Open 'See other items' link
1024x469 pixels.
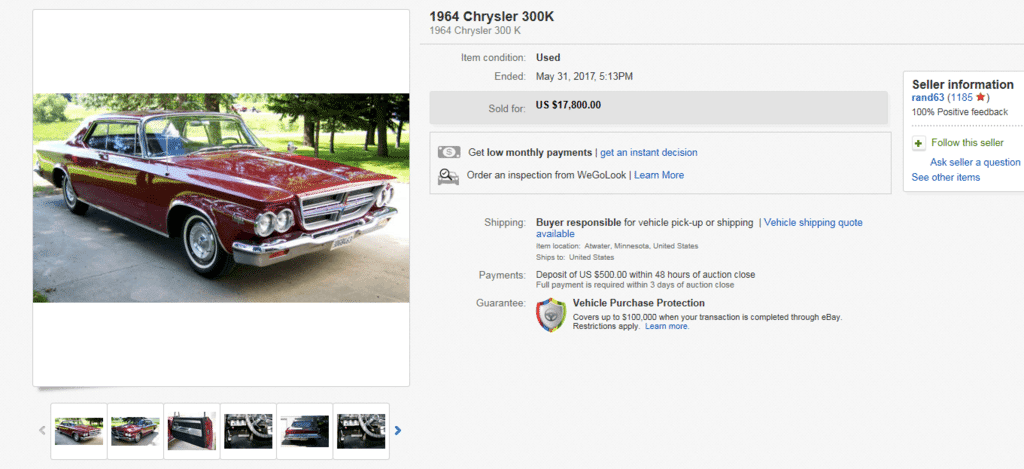click(945, 178)
